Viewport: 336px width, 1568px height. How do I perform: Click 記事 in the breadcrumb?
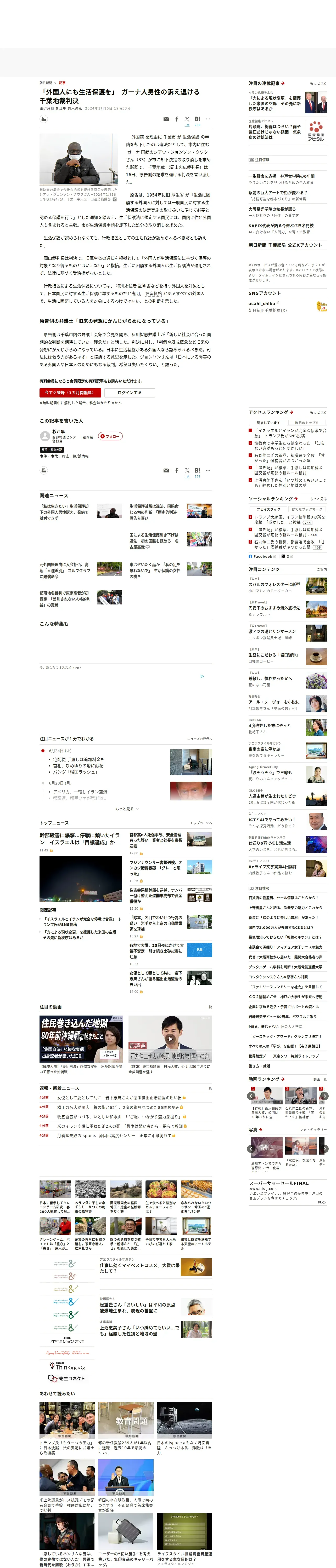click(62, 83)
